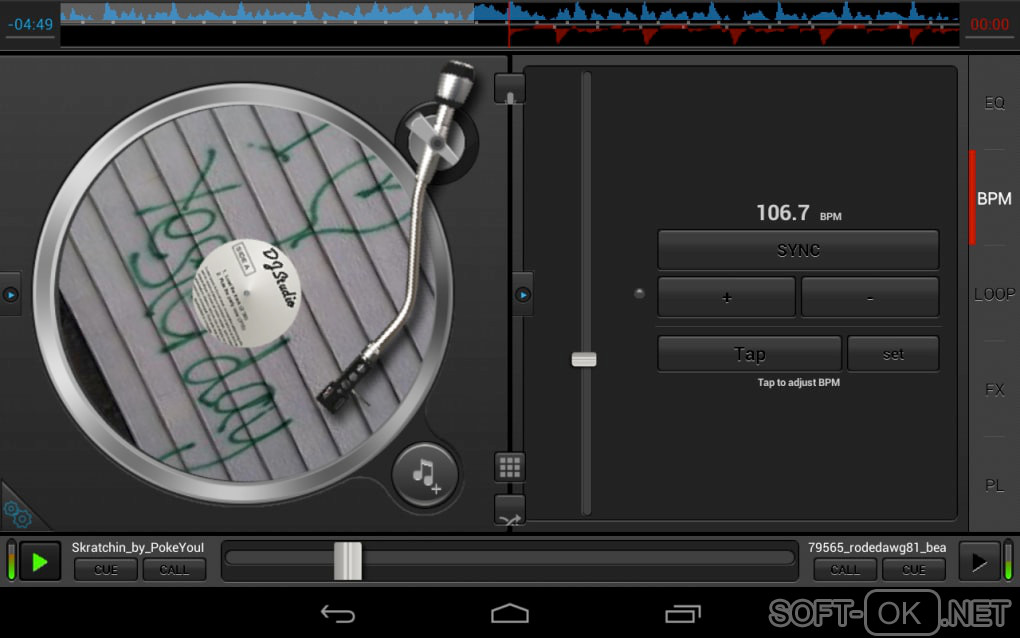Image resolution: width=1020 pixels, height=638 pixels.
Task: Open the add music track icon
Action: point(425,475)
